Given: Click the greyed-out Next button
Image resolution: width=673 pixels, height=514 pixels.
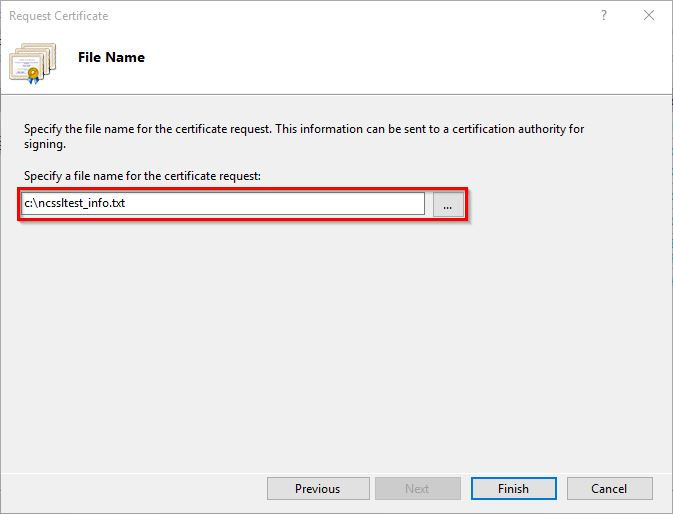Looking at the screenshot, I should click(417, 489).
